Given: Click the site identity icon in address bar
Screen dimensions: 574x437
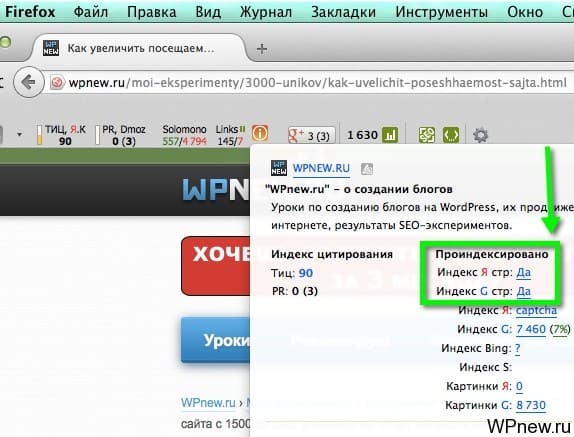Looking at the screenshot, I should click(x=57, y=82).
